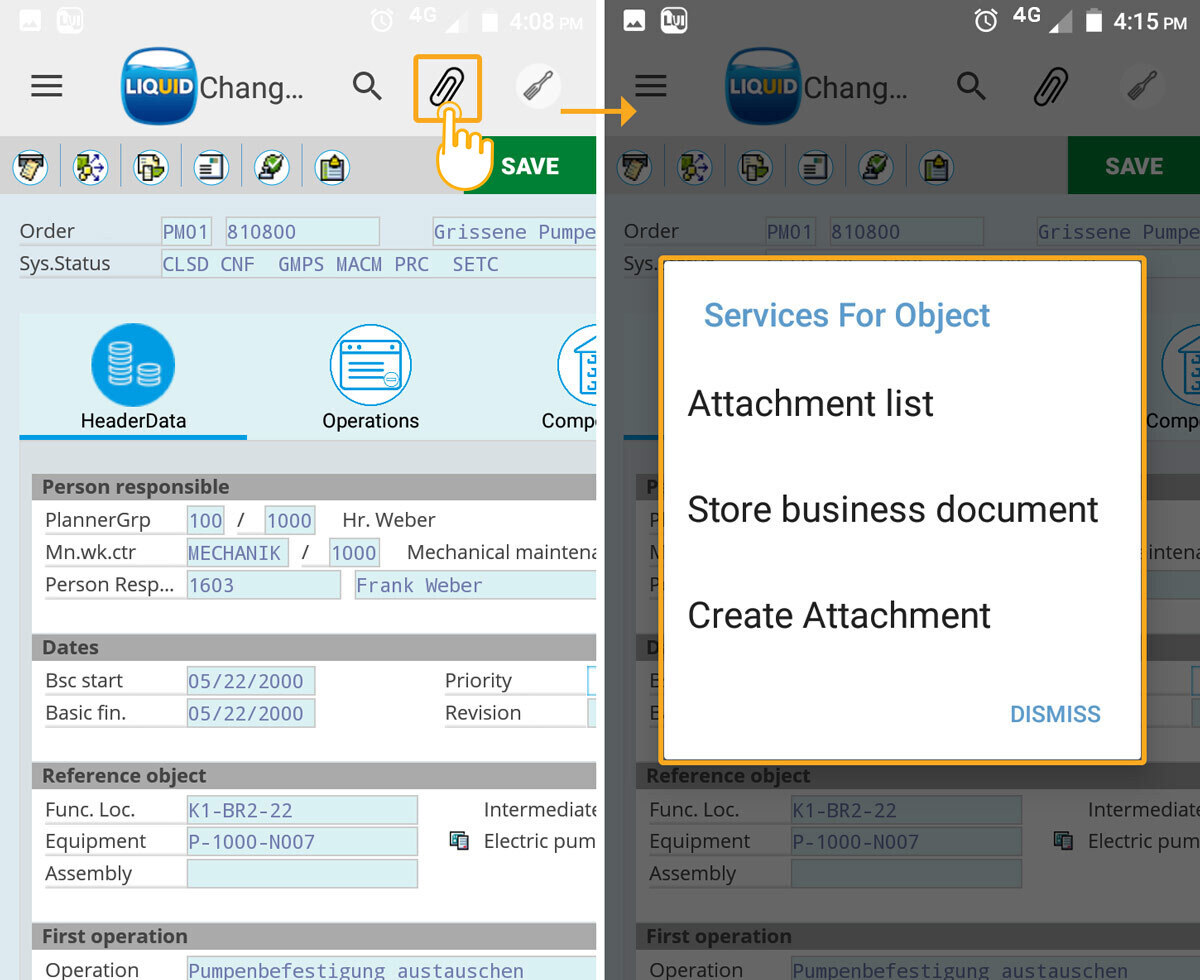Switch to the Operations tab in the left screen
Image resolution: width=1200 pixels, height=980 pixels.
(370, 380)
